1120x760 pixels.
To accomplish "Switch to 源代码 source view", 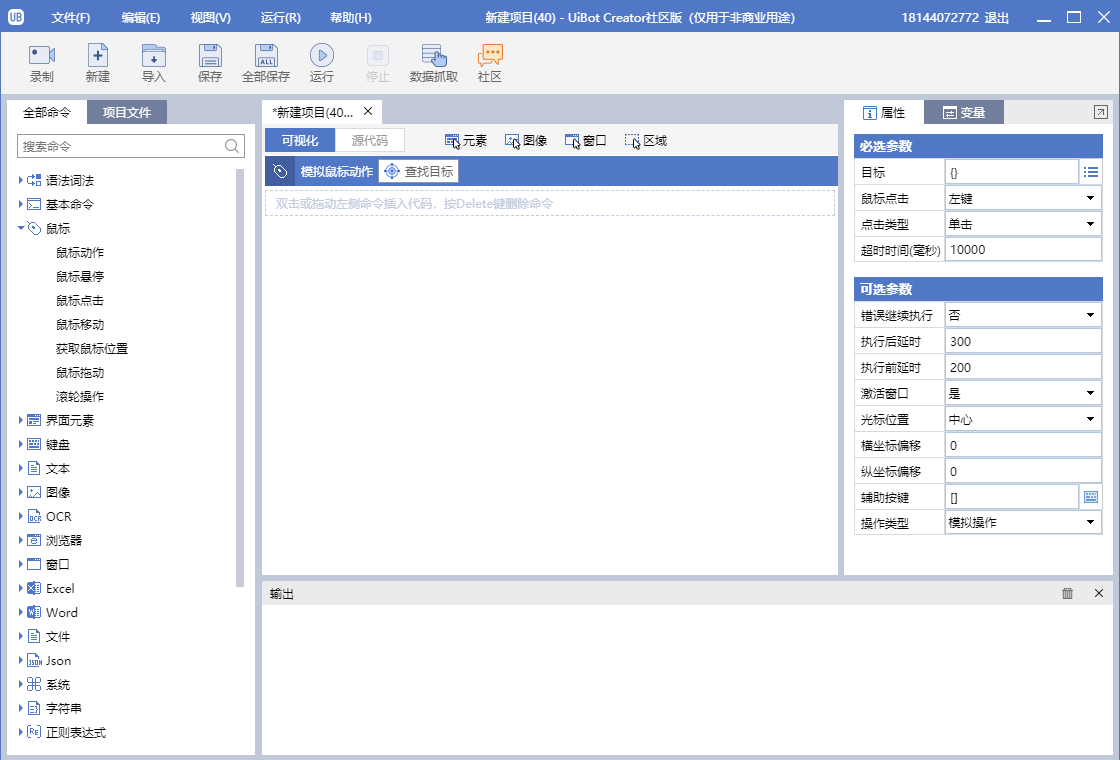I will (369, 141).
